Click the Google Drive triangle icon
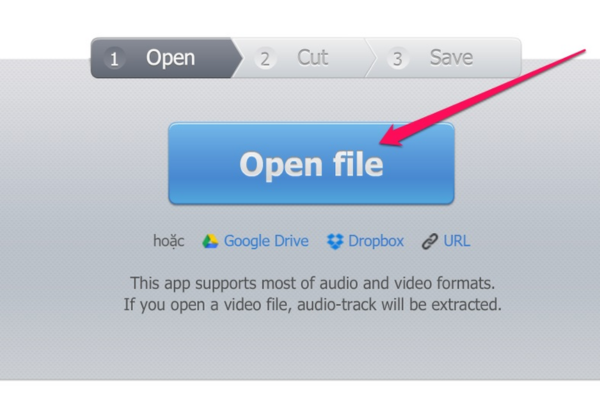 click(x=210, y=241)
